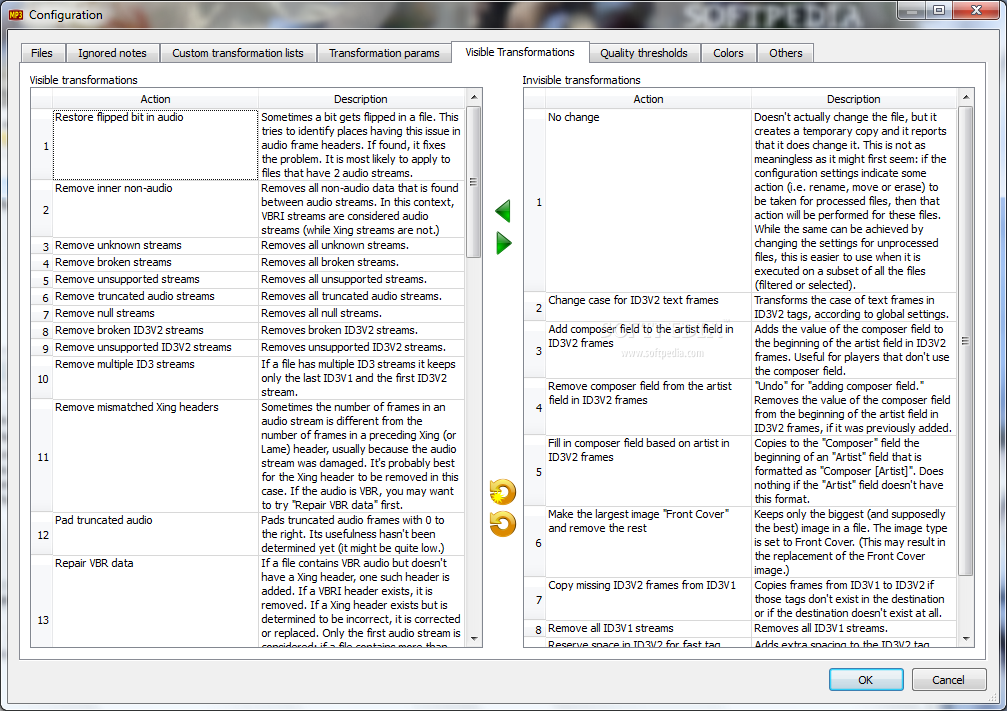Switch to the Files tab
Screen dimensions: 1007x711
click(42, 53)
